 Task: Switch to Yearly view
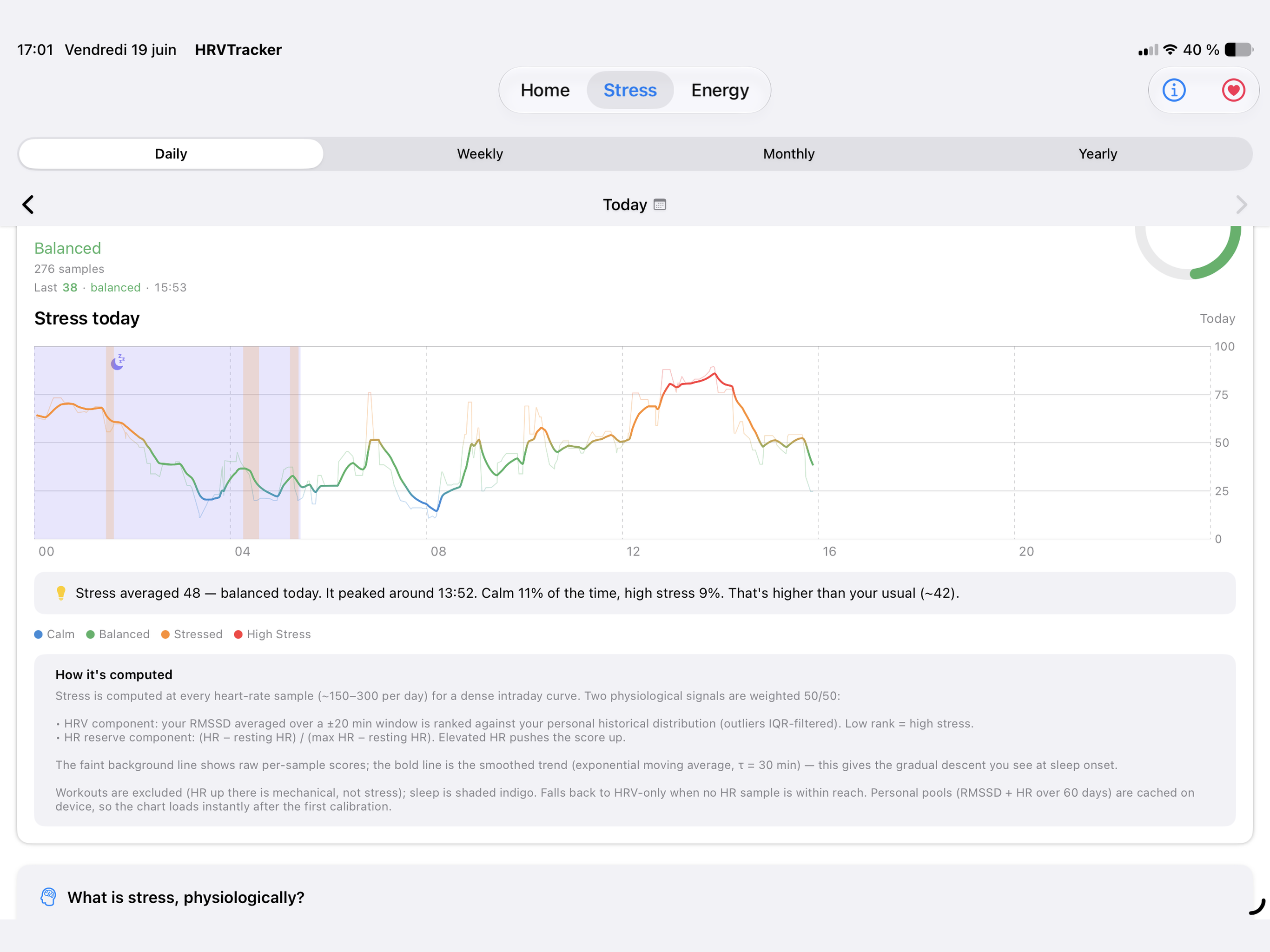coord(1097,154)
